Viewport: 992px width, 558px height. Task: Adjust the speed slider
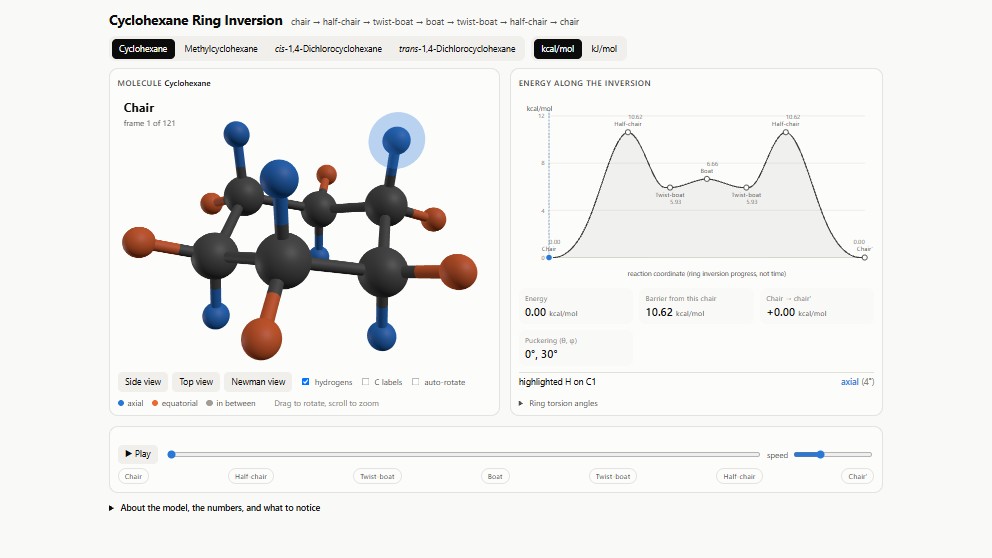point(833,454)
